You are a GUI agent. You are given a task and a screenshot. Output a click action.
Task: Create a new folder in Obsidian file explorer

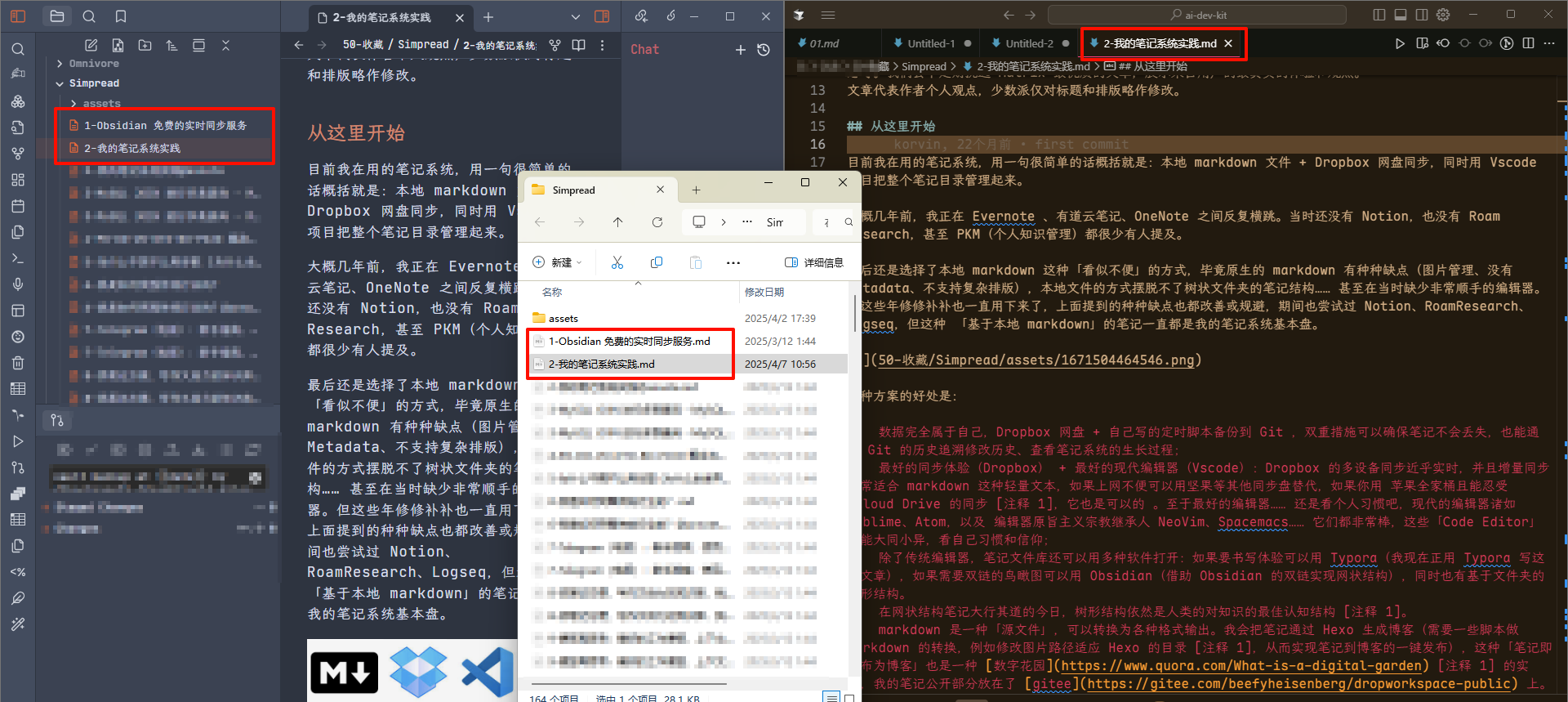pyautogui.click(x=145, y=46)
